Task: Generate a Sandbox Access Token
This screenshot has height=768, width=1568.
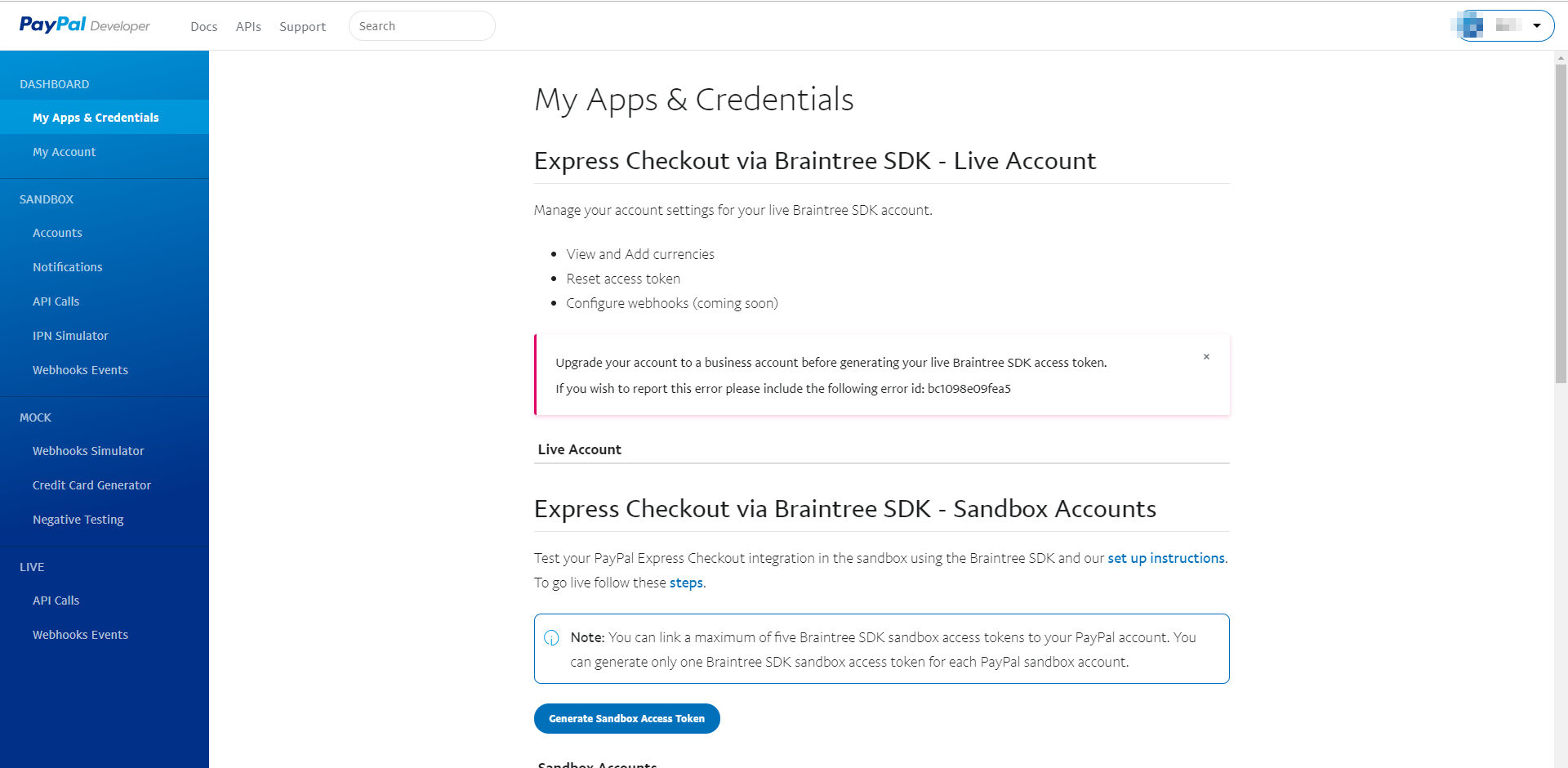Action: click(x=626, y=719)
